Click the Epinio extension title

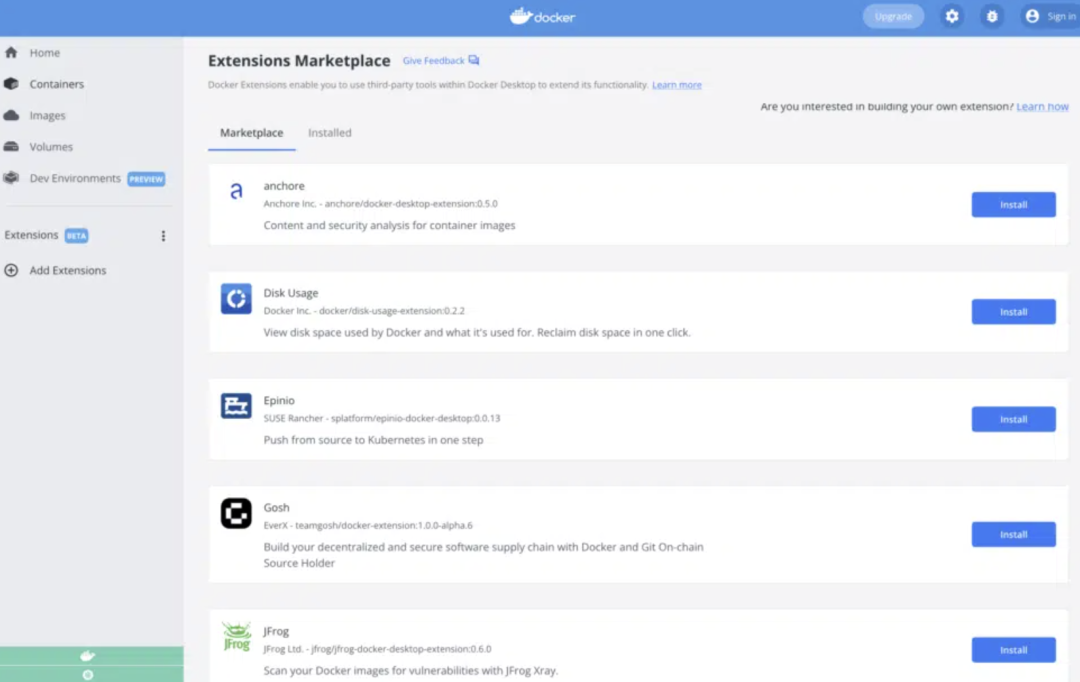click(x=279, y=400)
